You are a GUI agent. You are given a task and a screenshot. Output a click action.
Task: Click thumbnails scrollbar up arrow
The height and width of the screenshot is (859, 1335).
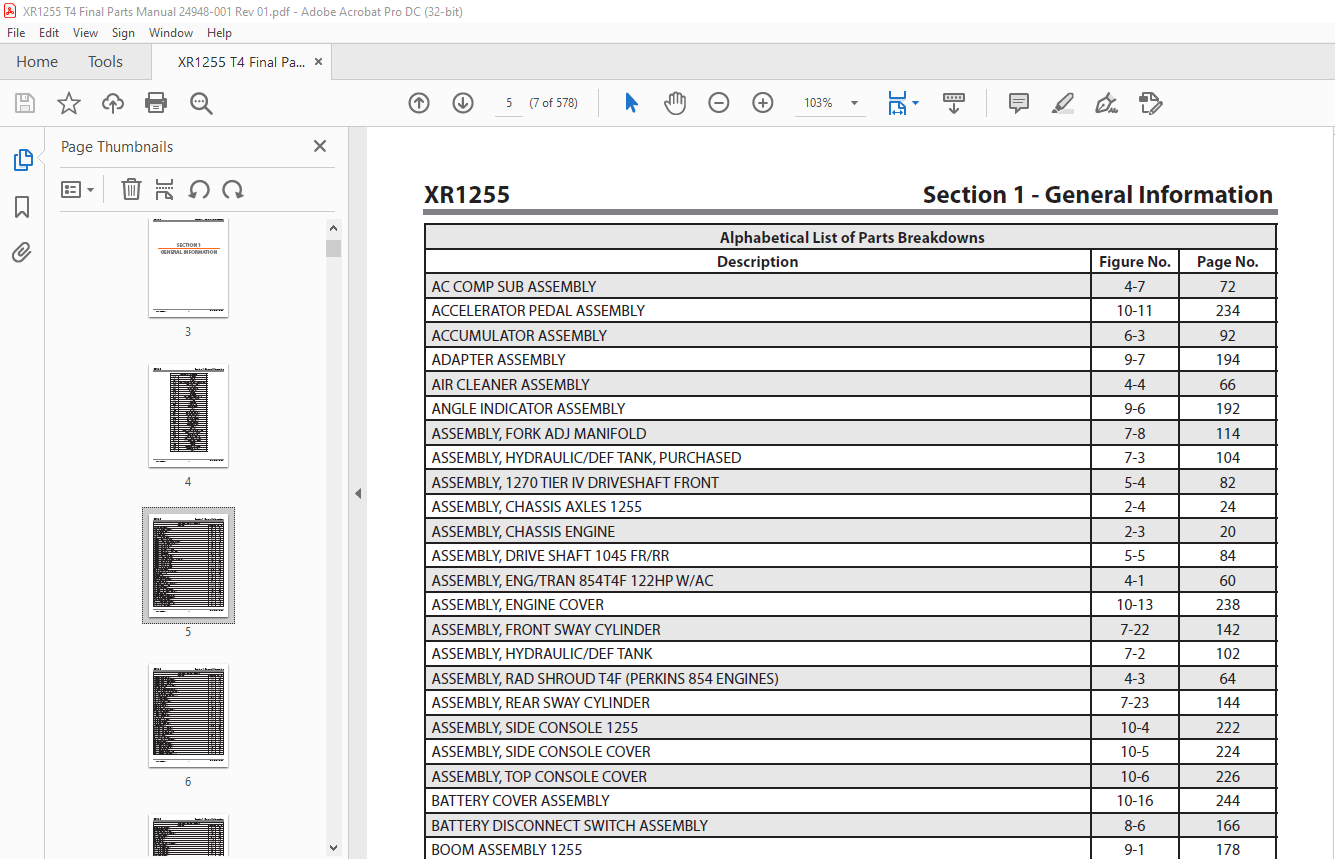click(333, 228)
